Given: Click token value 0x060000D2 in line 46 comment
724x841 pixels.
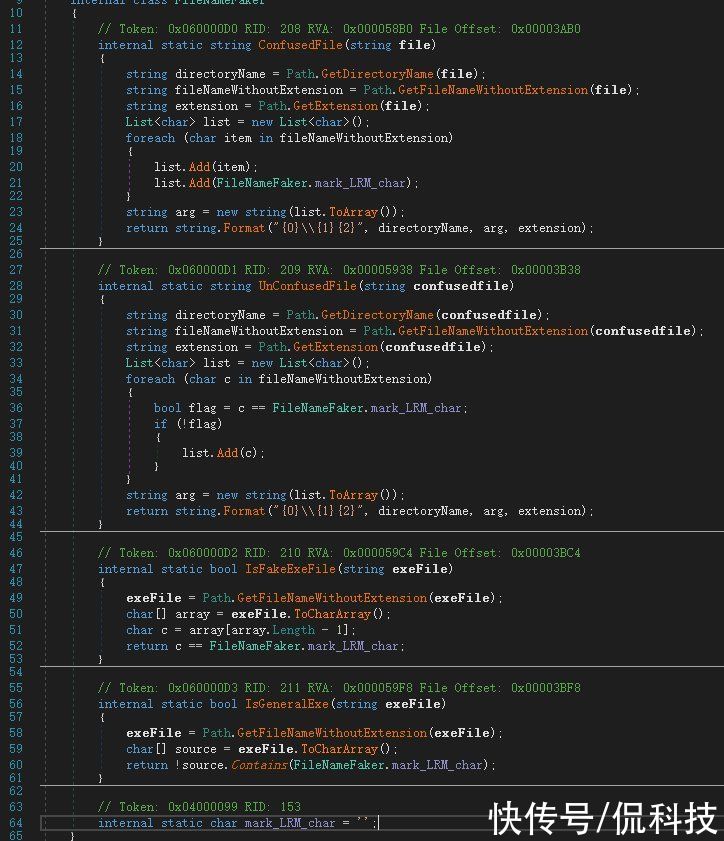Looking at the screenshot, I should (x=203, y=553).
